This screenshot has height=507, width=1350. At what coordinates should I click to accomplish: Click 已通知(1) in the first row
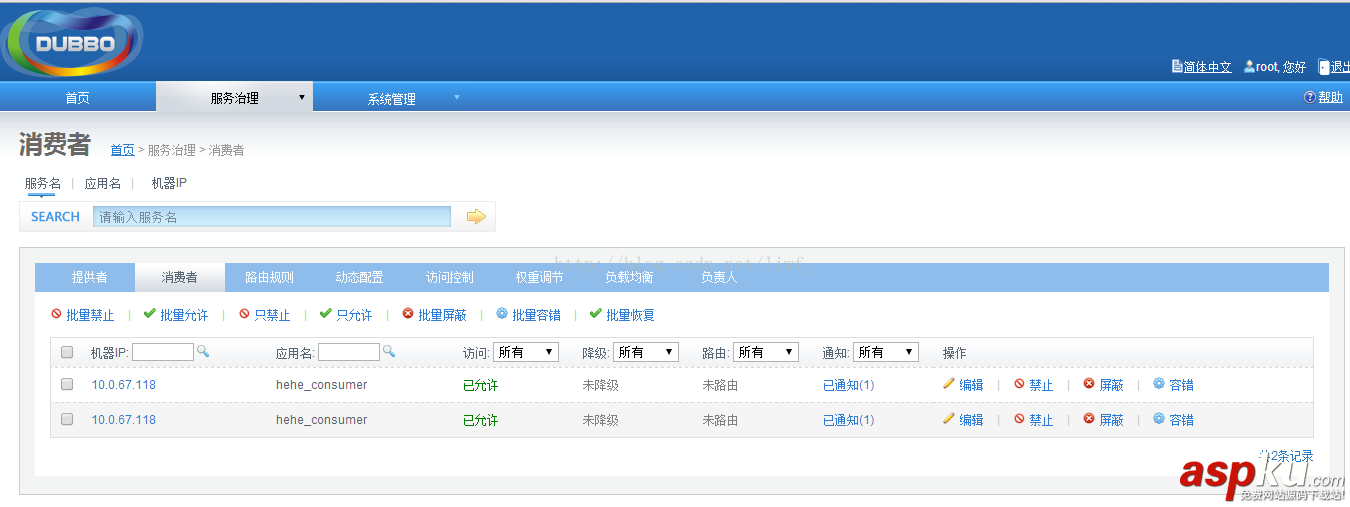(x=849, y=384)
